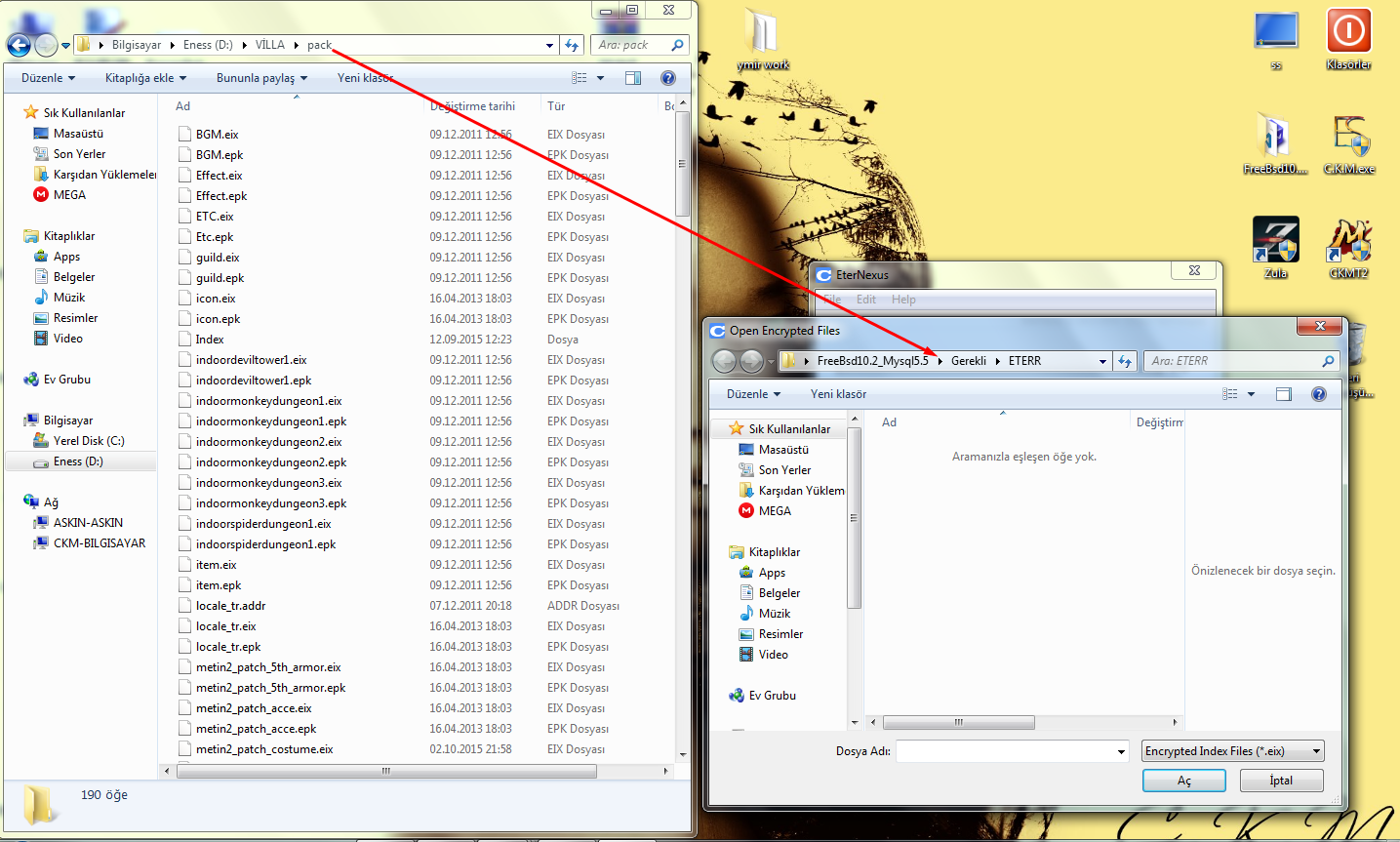Click Explorer horizontal scrollbar
This screenshot has width=1400, height=842.
point(386,771)
